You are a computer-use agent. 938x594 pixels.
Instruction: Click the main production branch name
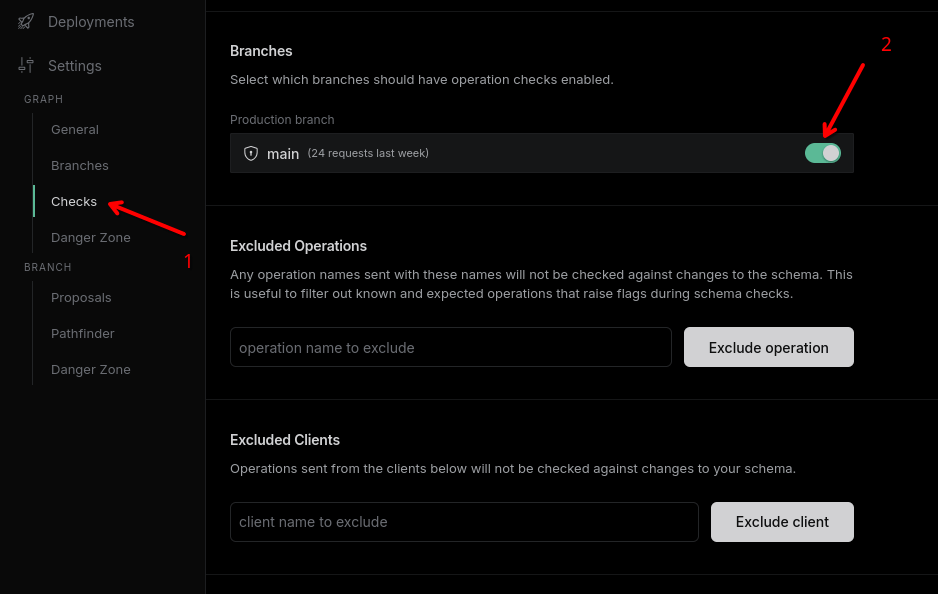pyautogui.click(x=283, y=154)
